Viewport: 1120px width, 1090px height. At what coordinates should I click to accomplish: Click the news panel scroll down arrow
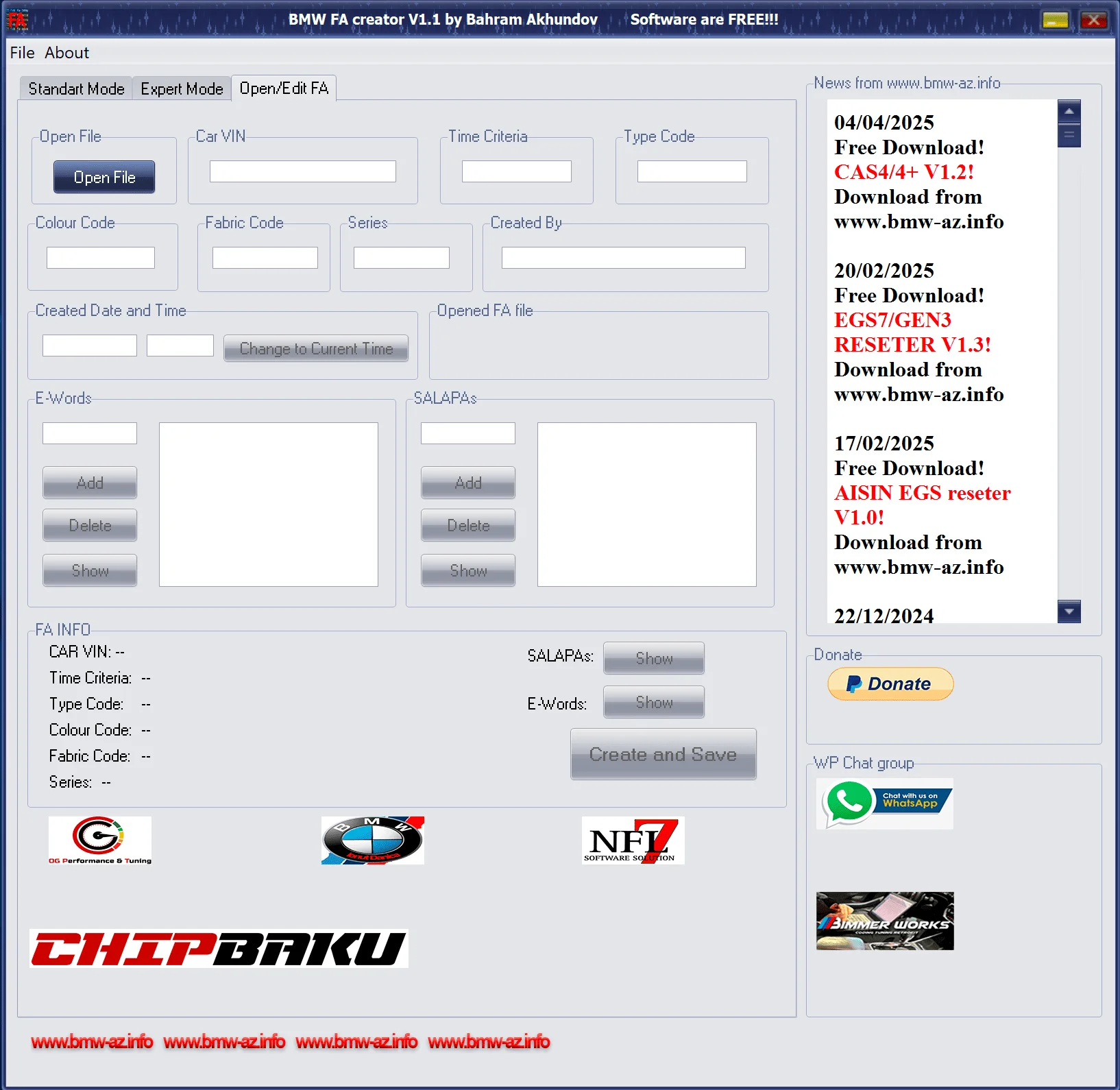click(1069, 611)
